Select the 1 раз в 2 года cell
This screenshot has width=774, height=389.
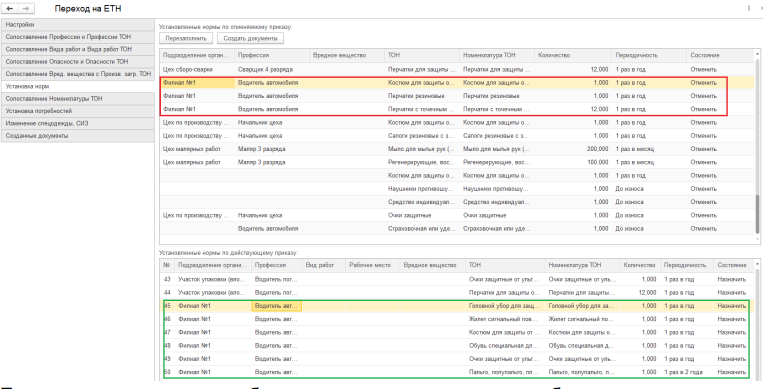coord(687,372)
